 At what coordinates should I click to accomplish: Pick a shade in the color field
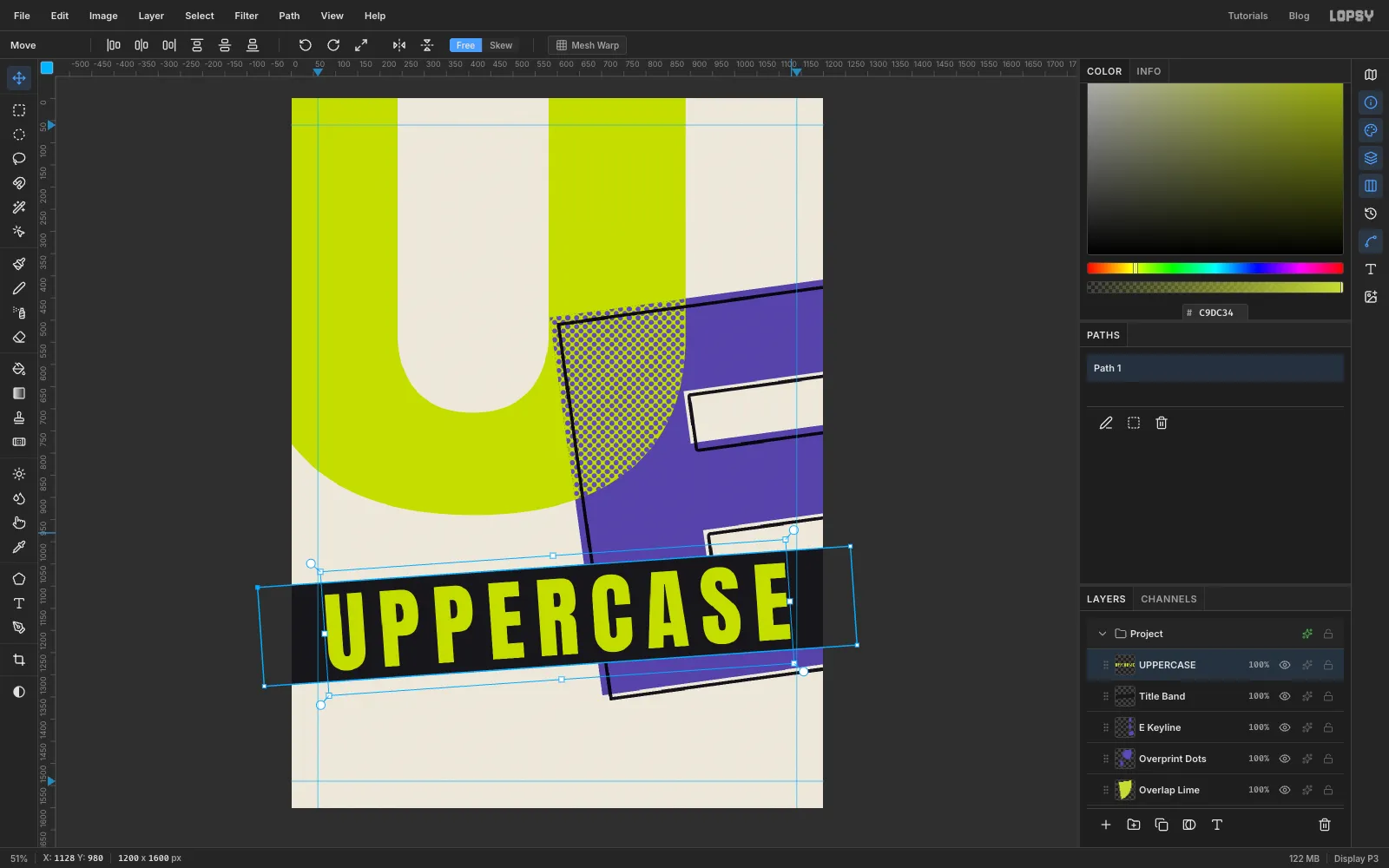click(x=1215, y=169)
